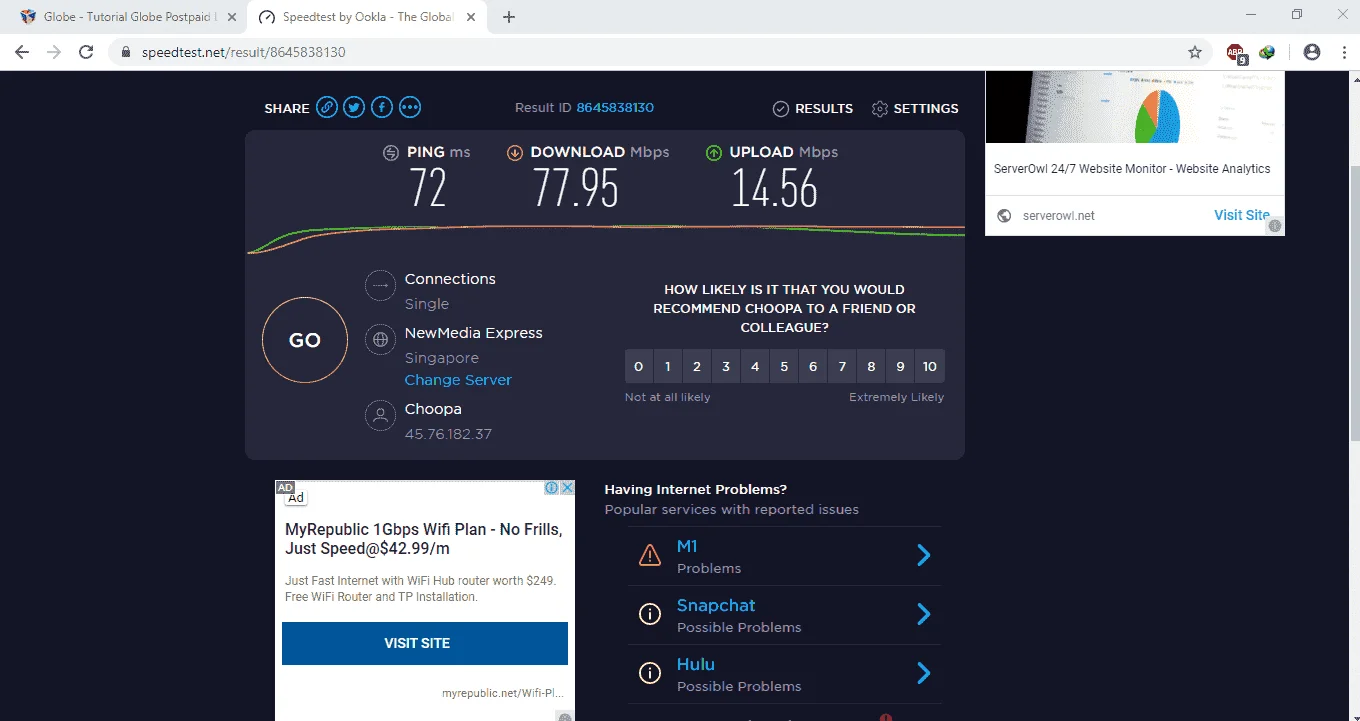This screenshot has width=1360, height=721.
Task: Open the AdChoices info icon on MyRepublic ad
Action: coord(551,488)
